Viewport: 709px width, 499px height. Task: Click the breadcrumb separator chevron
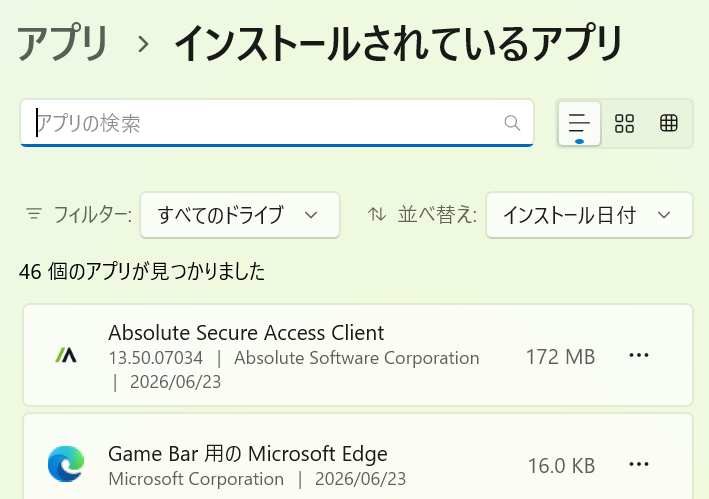[x=143, y=44]
